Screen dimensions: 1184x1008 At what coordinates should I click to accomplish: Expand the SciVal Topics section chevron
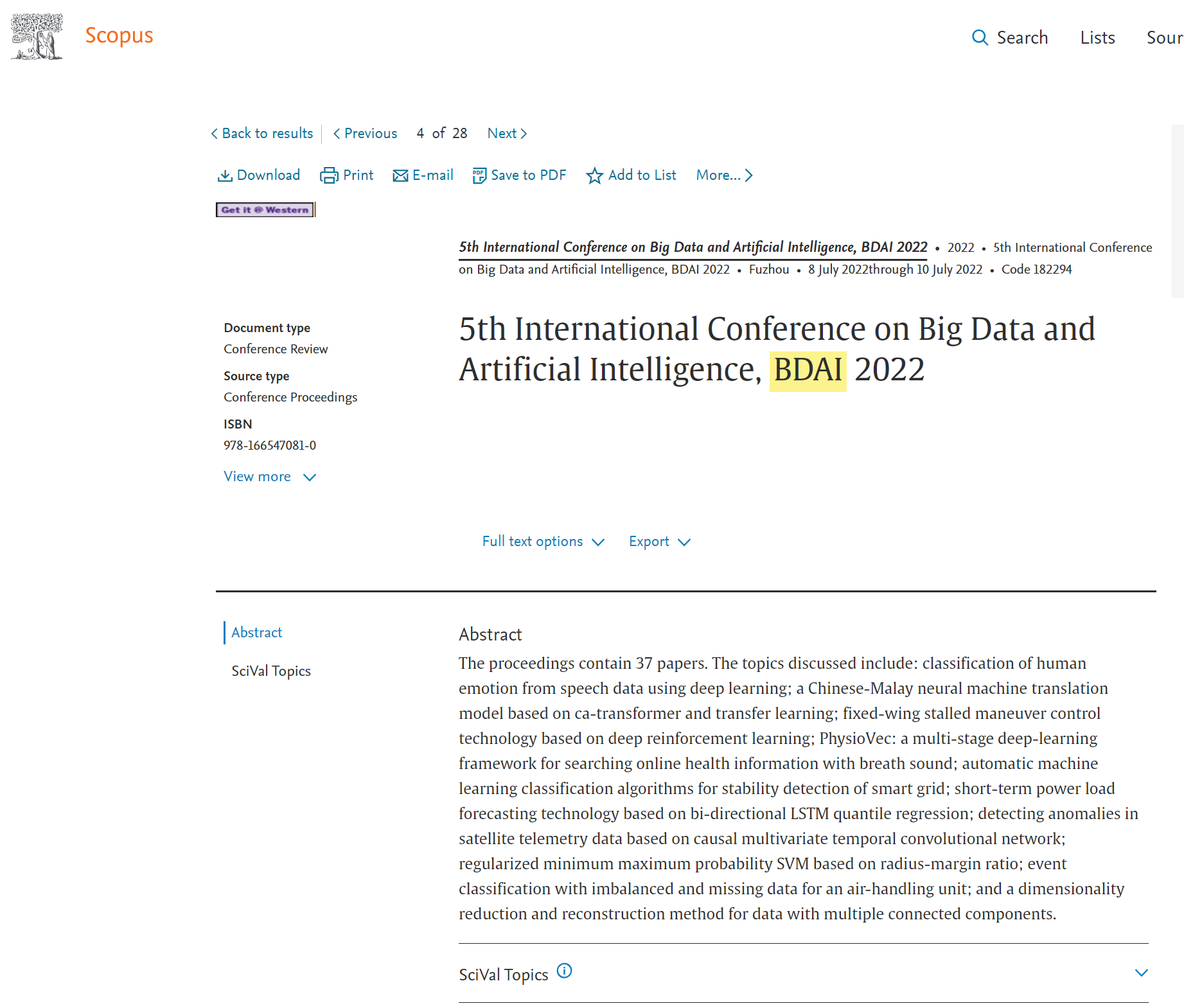[1142, 973]
